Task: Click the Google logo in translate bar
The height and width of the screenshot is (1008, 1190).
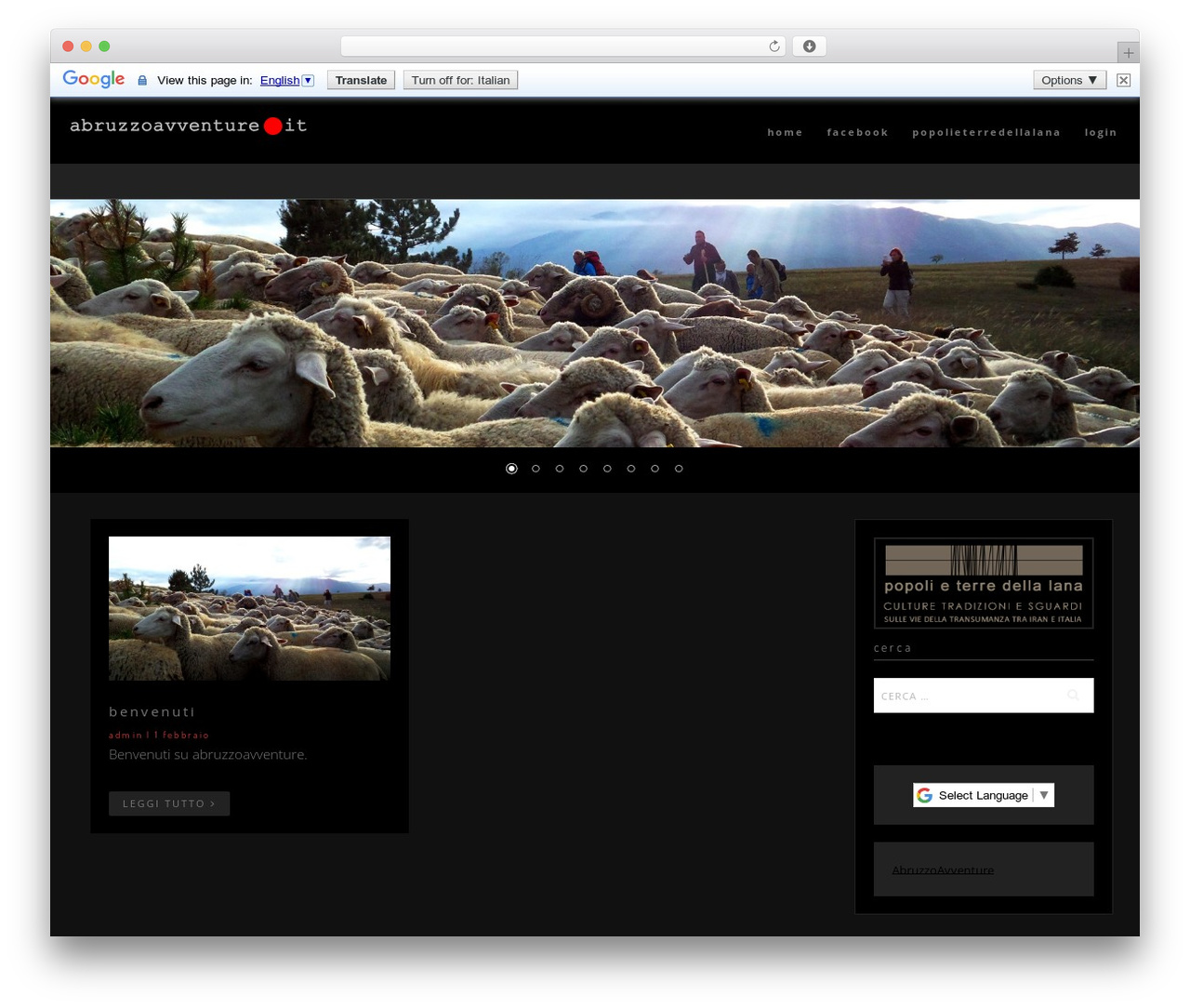Action: (x=94, y=79)
